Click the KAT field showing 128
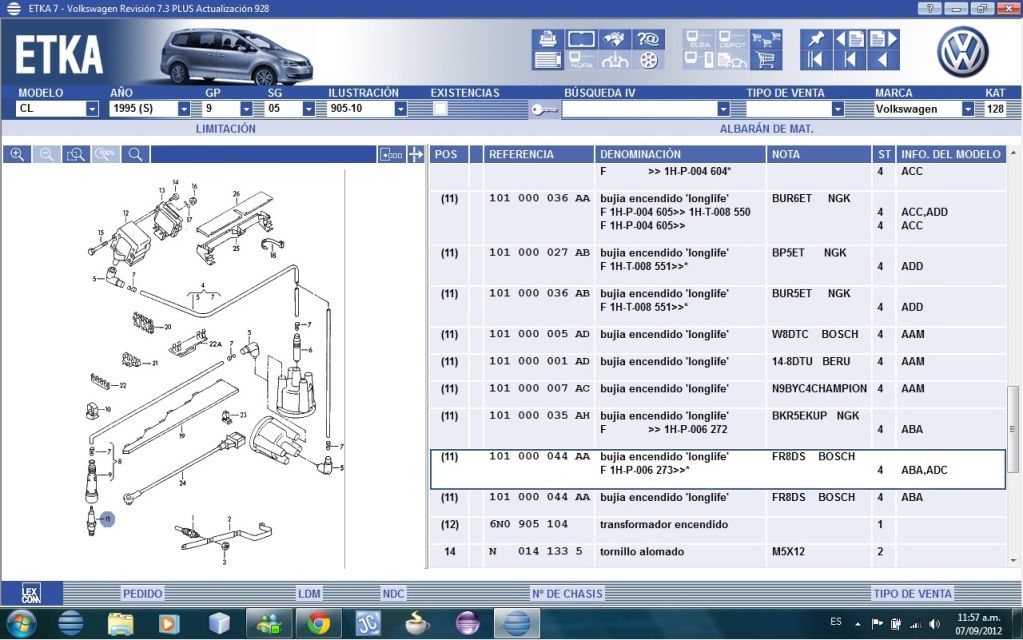 pyautogui.click(x=995, y=109)
